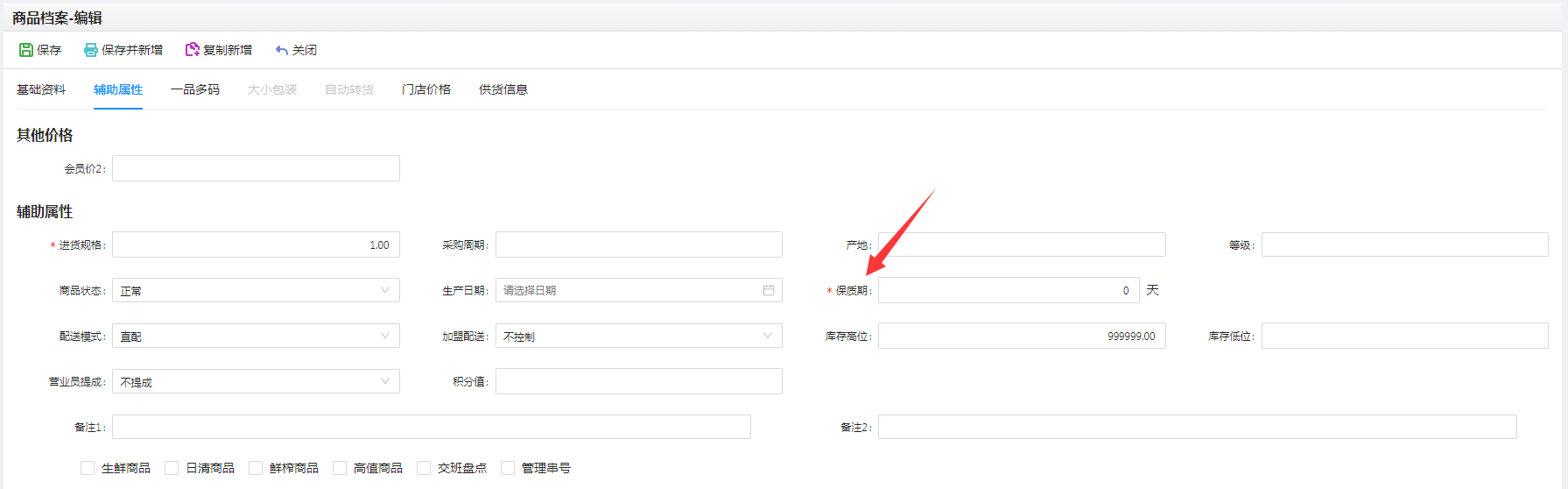
Task: Click the 保质期 days input field
Action: (1009, 290)
